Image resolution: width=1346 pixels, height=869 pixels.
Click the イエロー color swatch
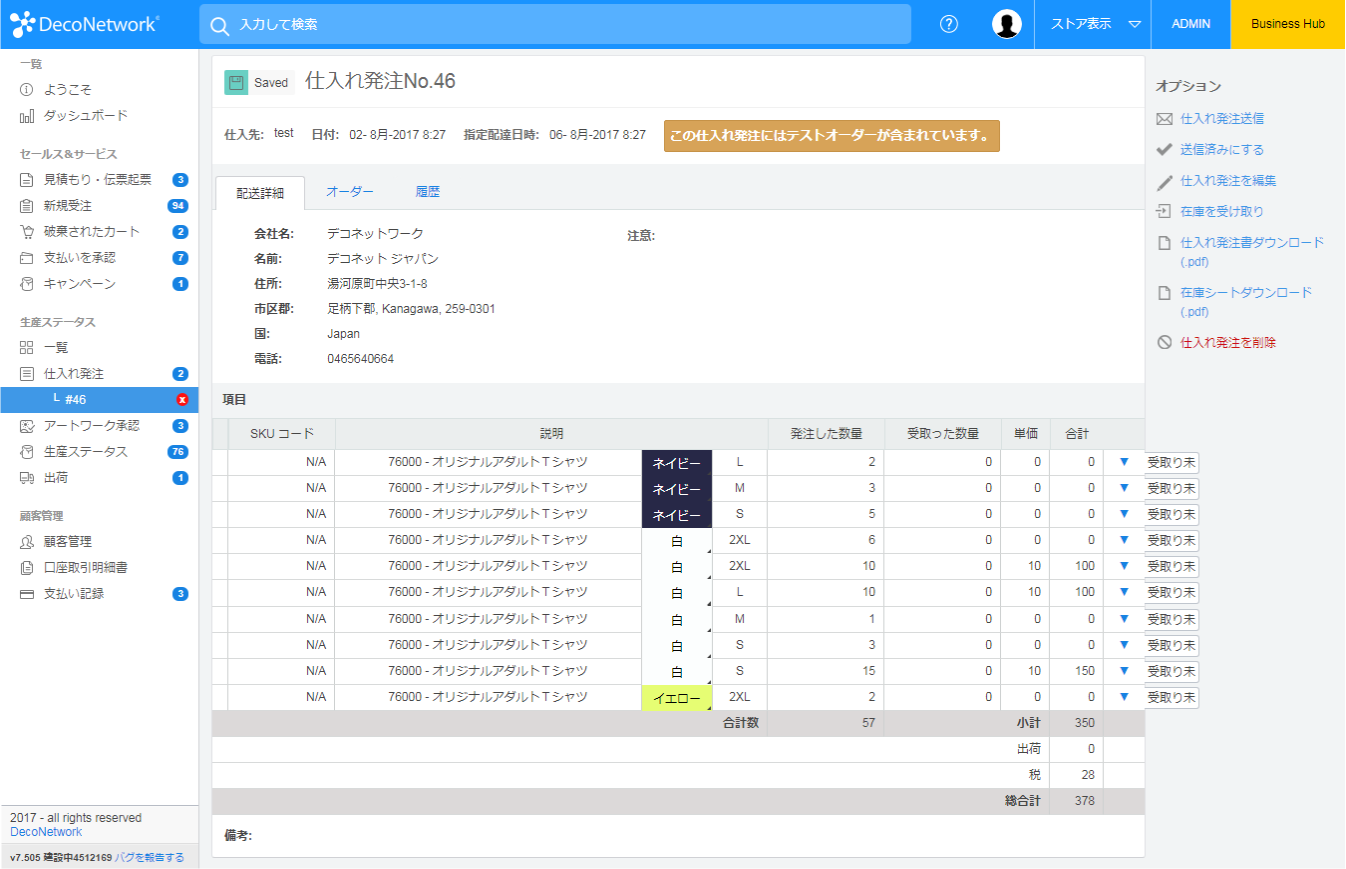677,697
